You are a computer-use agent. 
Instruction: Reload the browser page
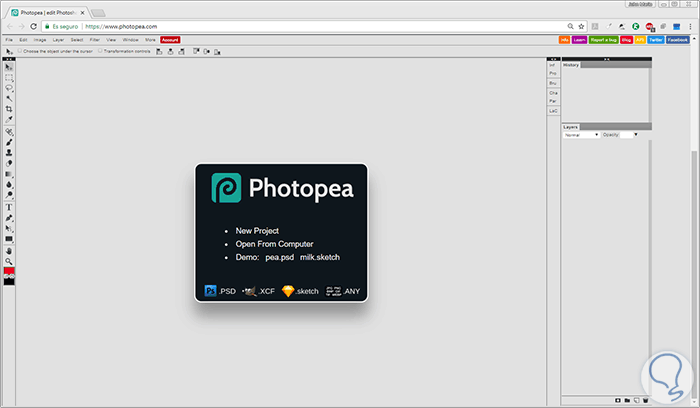33,26
